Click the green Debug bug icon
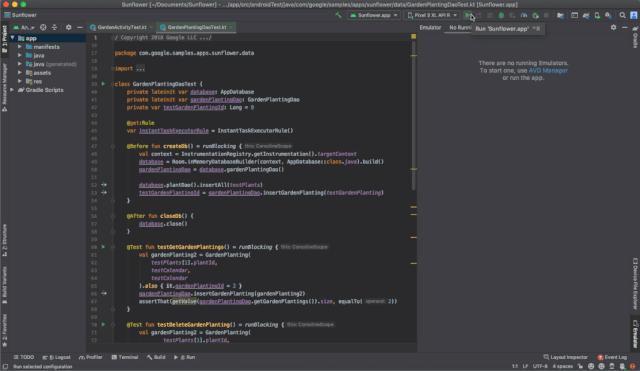Image resolution: width=640 pixels, height=371 pixels. [x=501, y=15]
